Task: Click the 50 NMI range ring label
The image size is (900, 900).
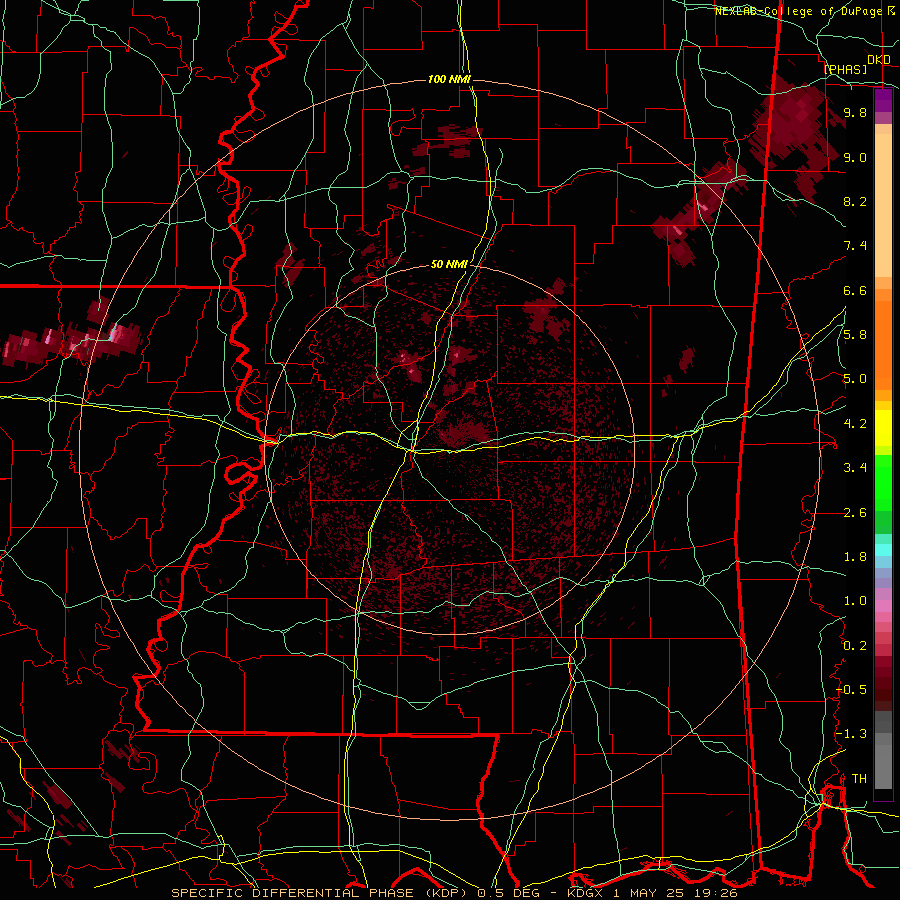Action: pos(449,264)
